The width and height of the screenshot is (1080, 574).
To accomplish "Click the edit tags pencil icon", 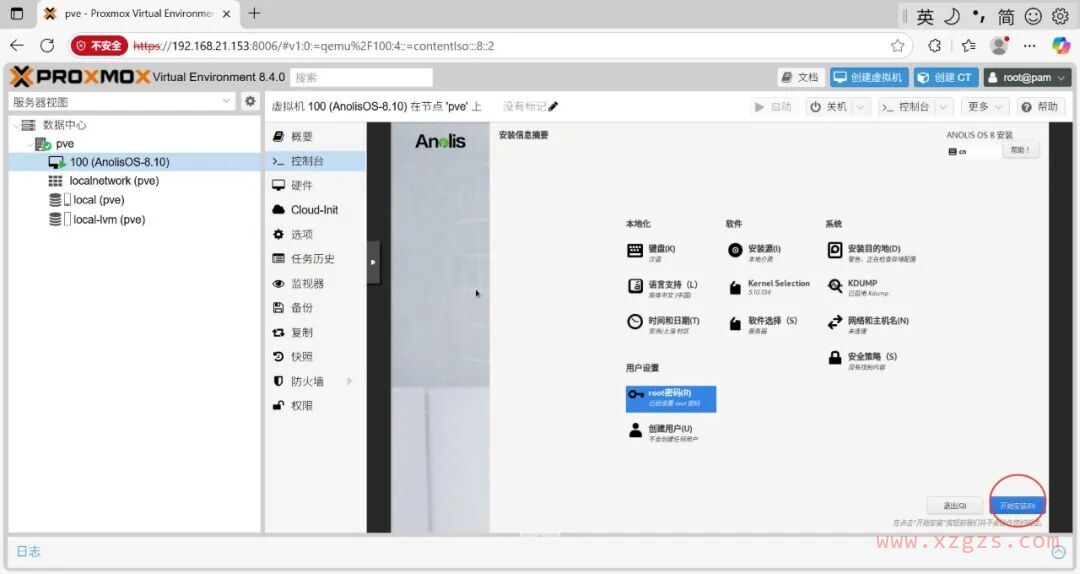I will tap(554, 107).
